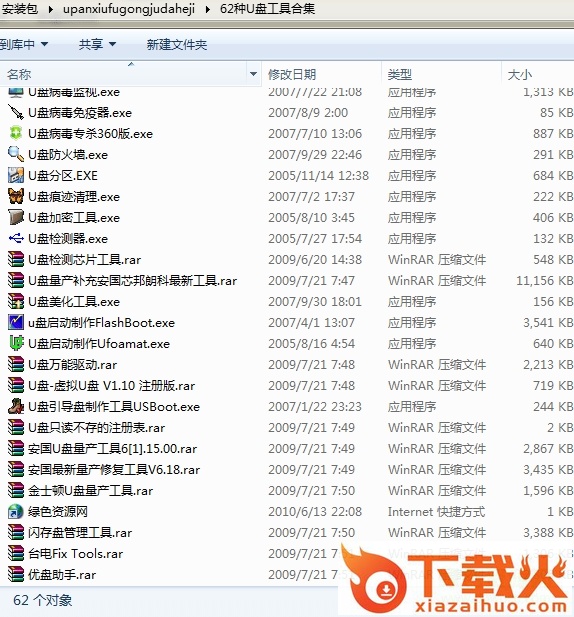Click the archive icon of U盘量产补充安国芯邦朗科最新工具.rar
574x617 pixels.
tap(16, 281)
